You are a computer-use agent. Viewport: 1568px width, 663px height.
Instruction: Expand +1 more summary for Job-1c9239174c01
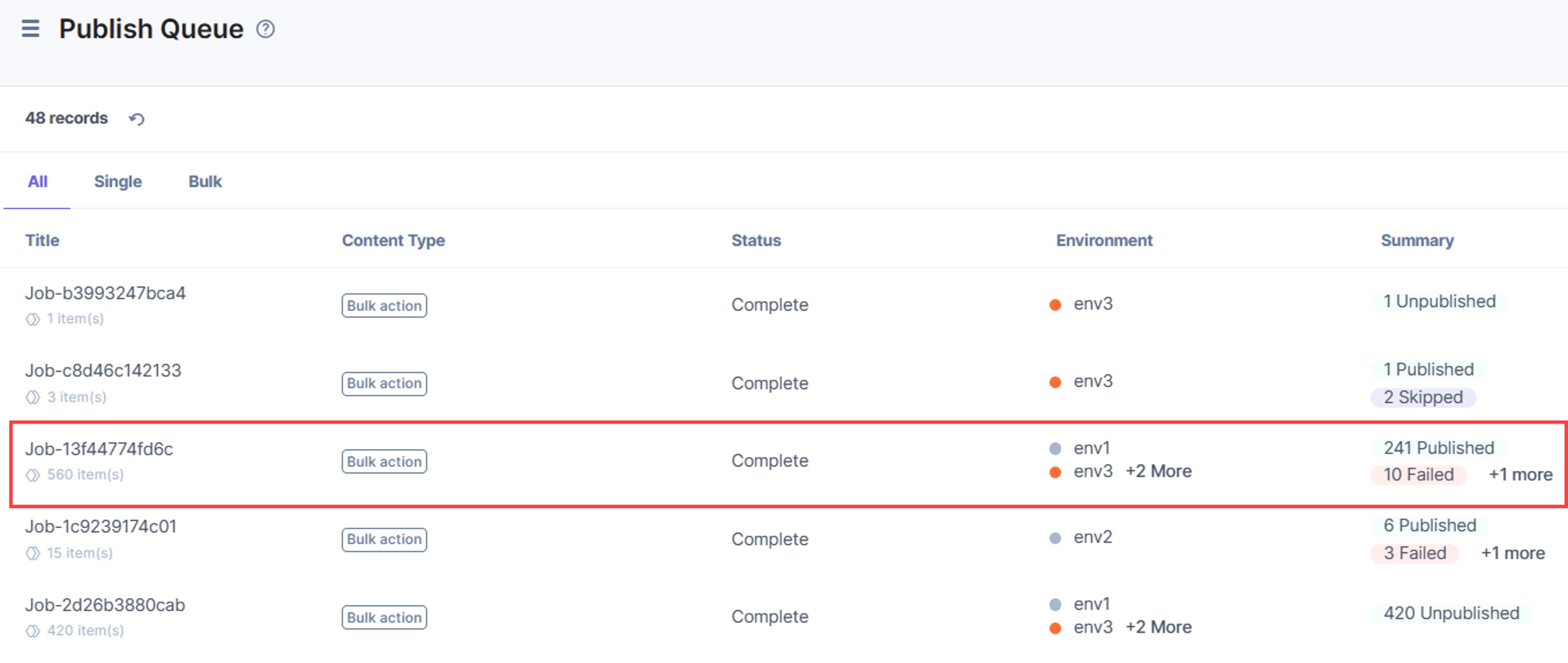pos(1512,553)
